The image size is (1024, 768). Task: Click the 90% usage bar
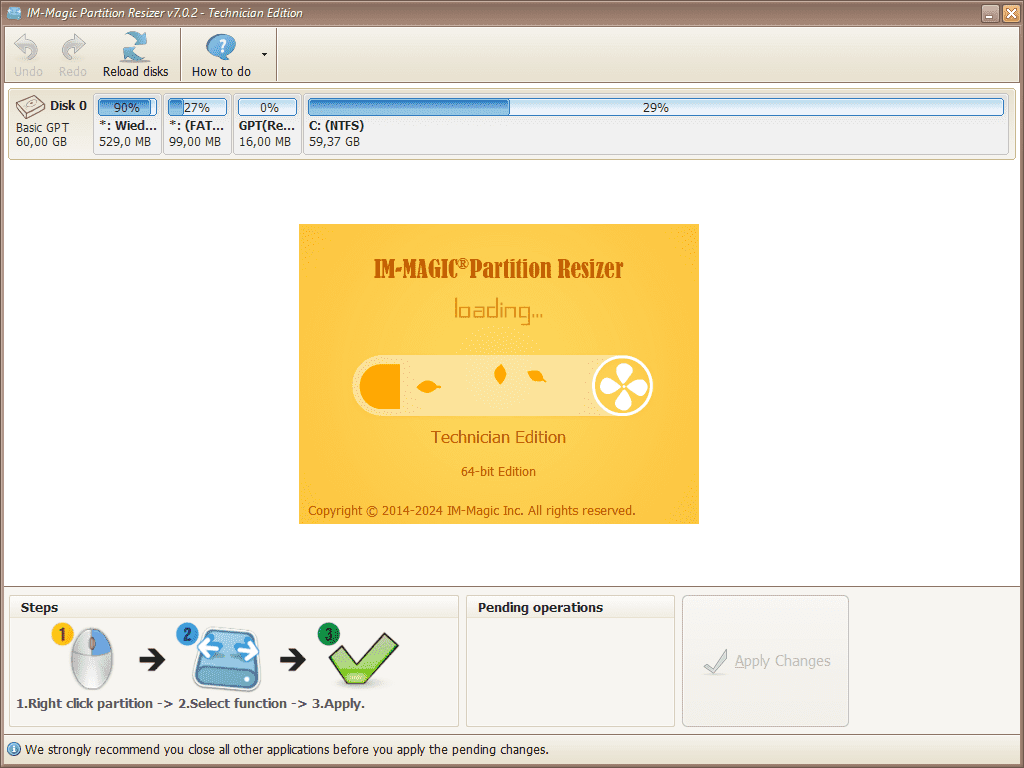pos(127,107)
